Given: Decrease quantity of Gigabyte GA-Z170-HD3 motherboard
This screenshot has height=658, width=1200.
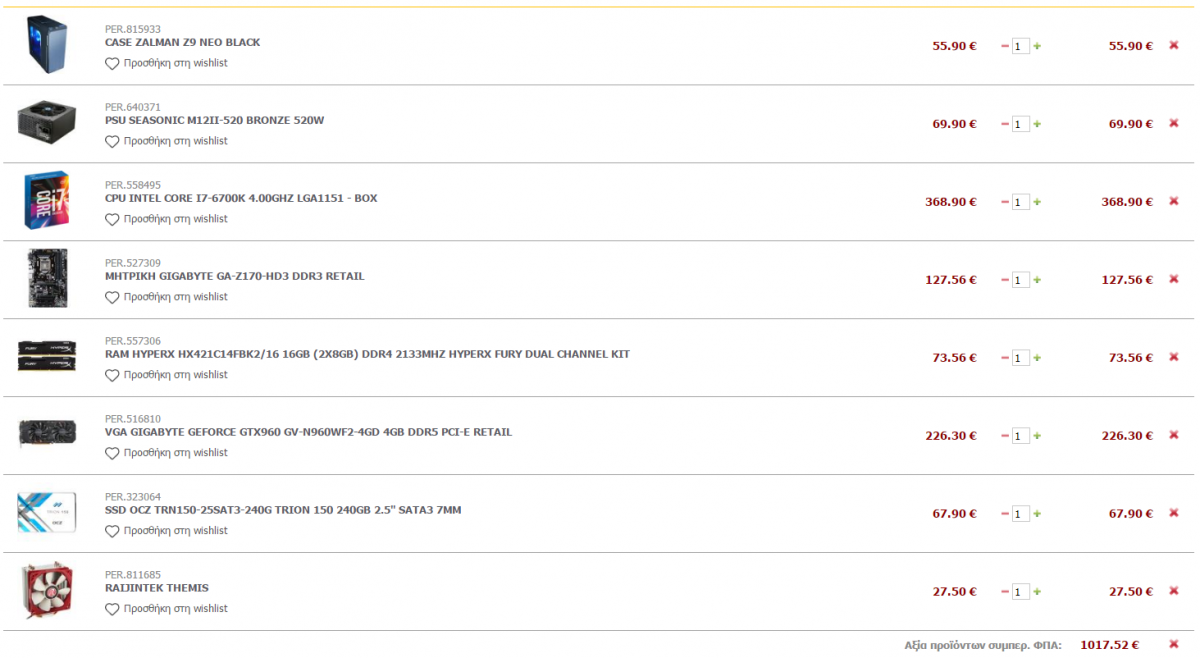Looking at the screenshot, I should pyautogui.click(x=1005, y=280).
